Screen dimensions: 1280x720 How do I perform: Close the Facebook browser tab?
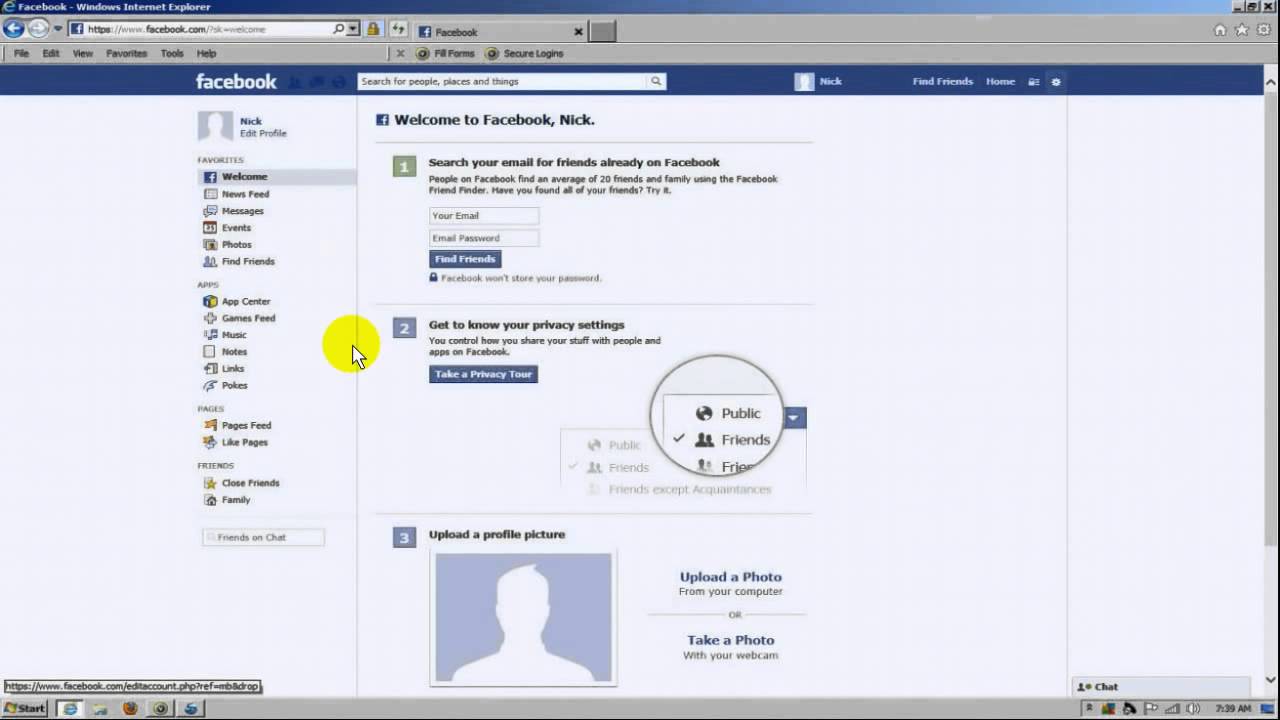click(x=578, y=32)
